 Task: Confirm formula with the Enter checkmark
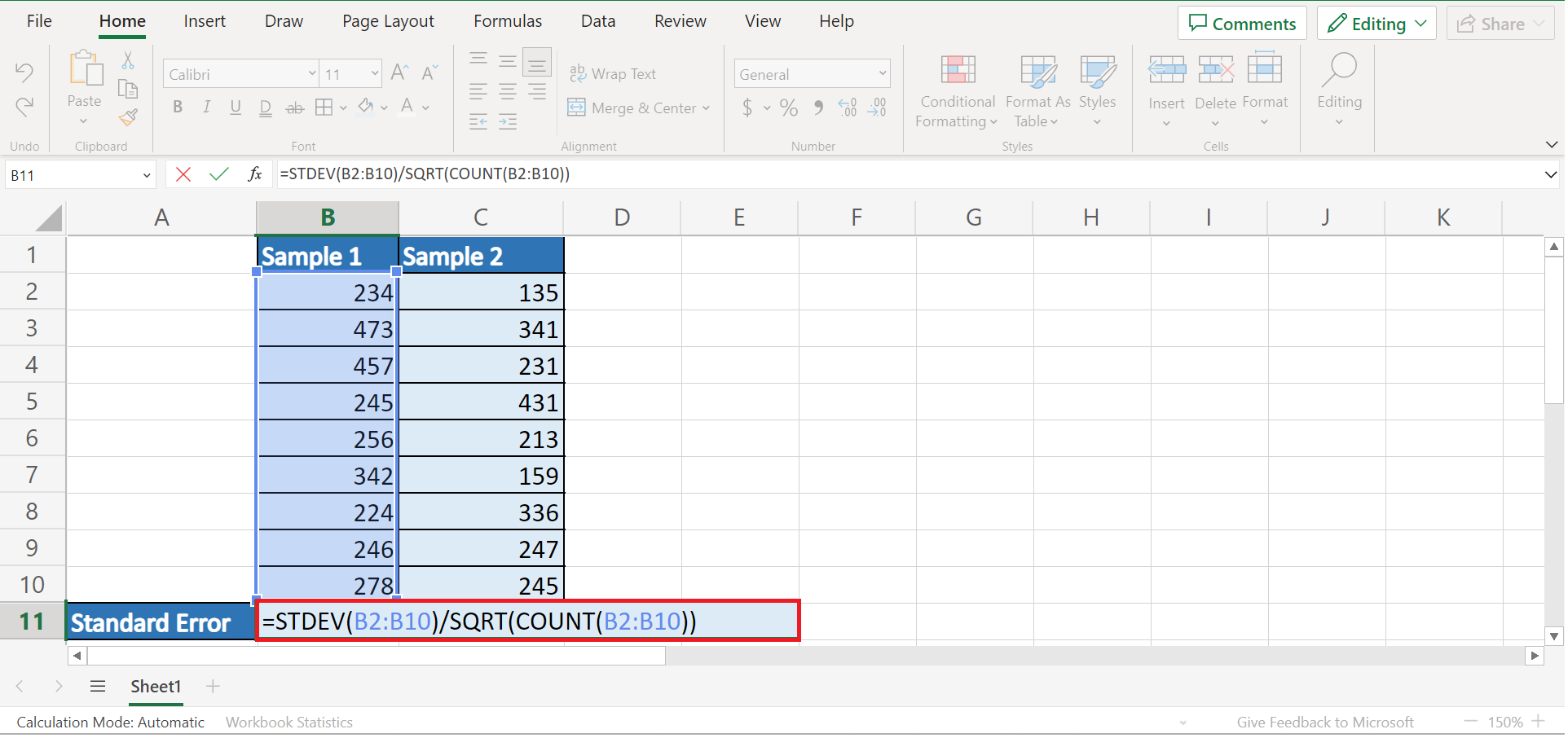218,174
